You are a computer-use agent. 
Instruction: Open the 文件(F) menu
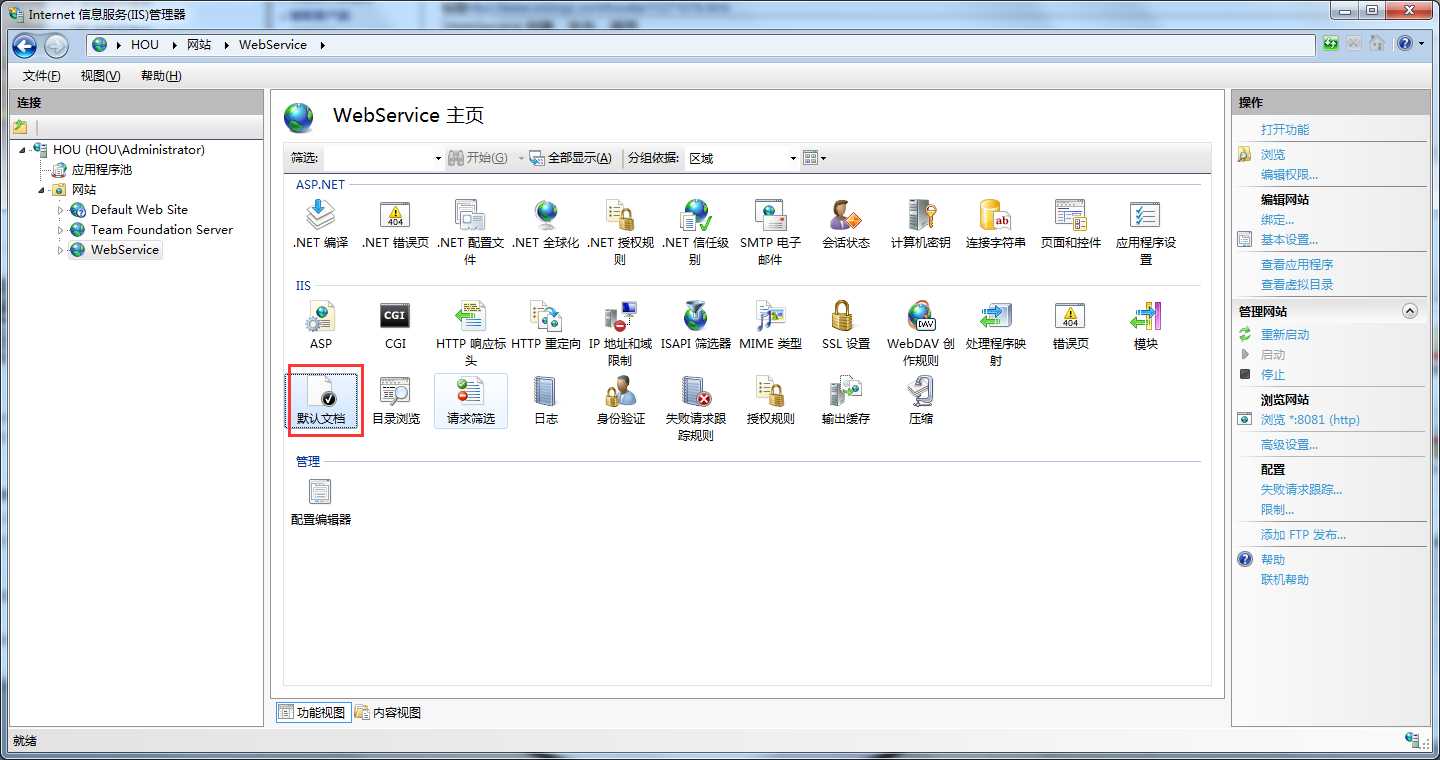point(41,76)
